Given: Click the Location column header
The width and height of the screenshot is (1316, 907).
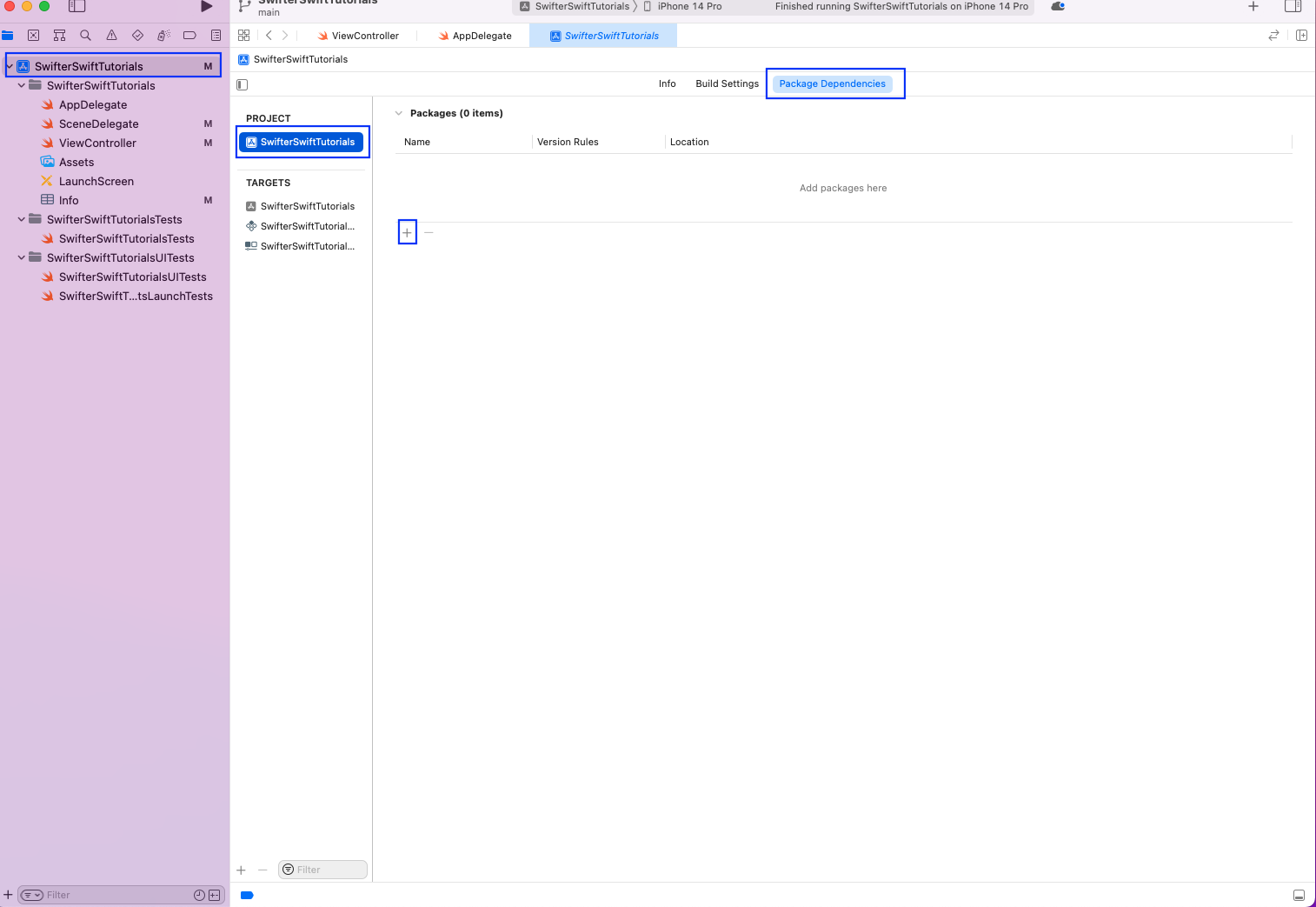Looking at the screenshot, I should (689, 142).
